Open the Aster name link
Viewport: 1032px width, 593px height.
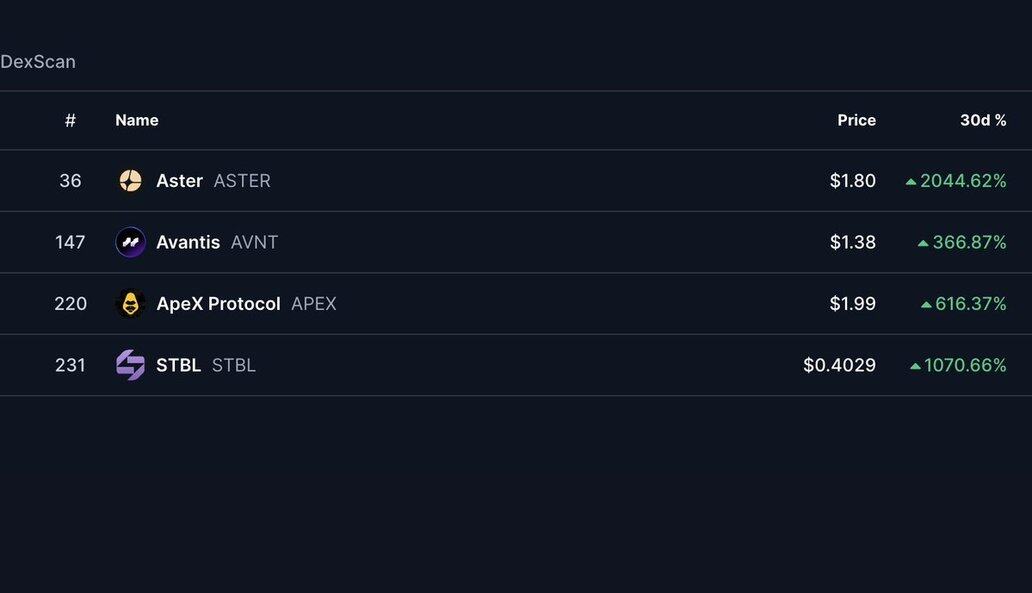180,180
